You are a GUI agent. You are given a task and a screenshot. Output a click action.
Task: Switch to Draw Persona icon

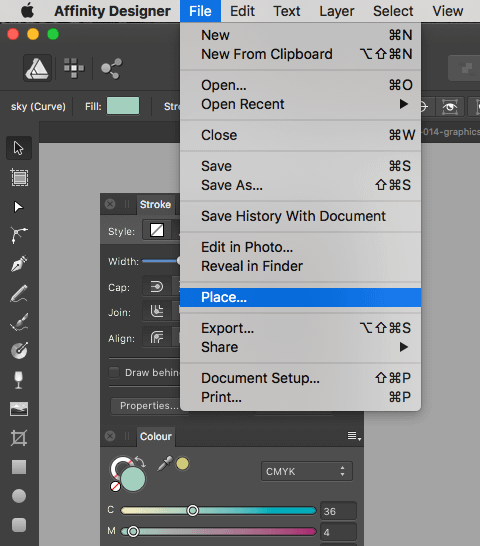point(37,68)
